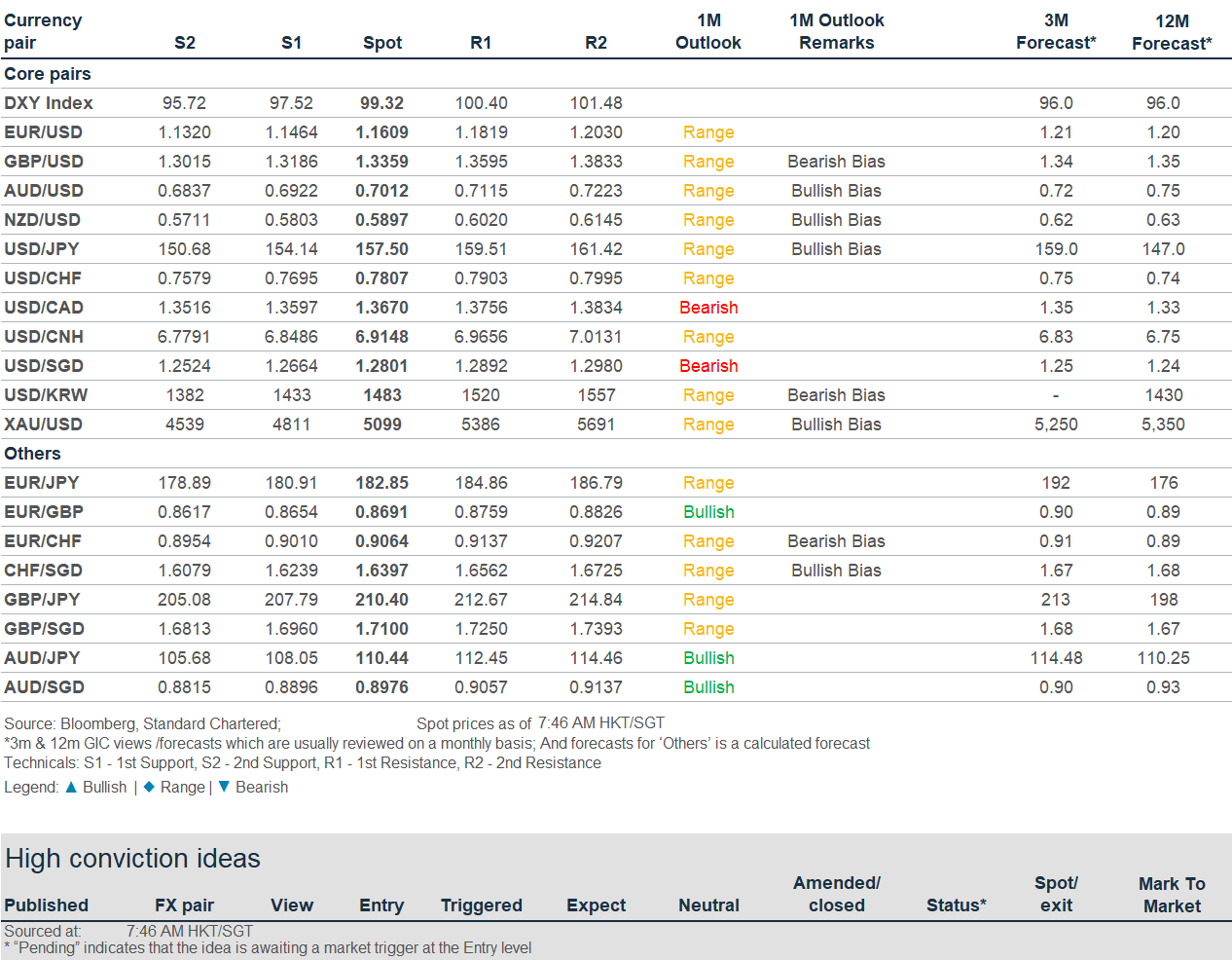Click the blue Range diamond legend icon

pyautogui.click(x=149, y=787)
